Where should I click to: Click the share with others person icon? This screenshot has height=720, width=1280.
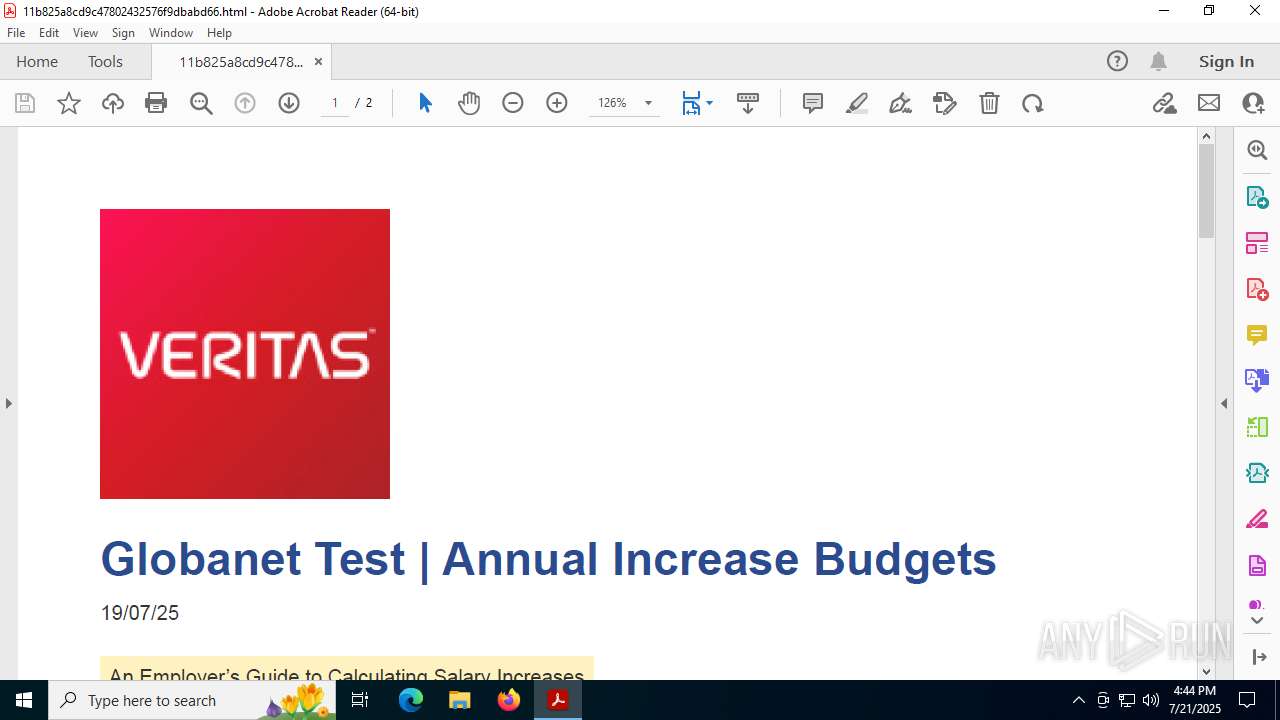click(x=1253, y=103)
